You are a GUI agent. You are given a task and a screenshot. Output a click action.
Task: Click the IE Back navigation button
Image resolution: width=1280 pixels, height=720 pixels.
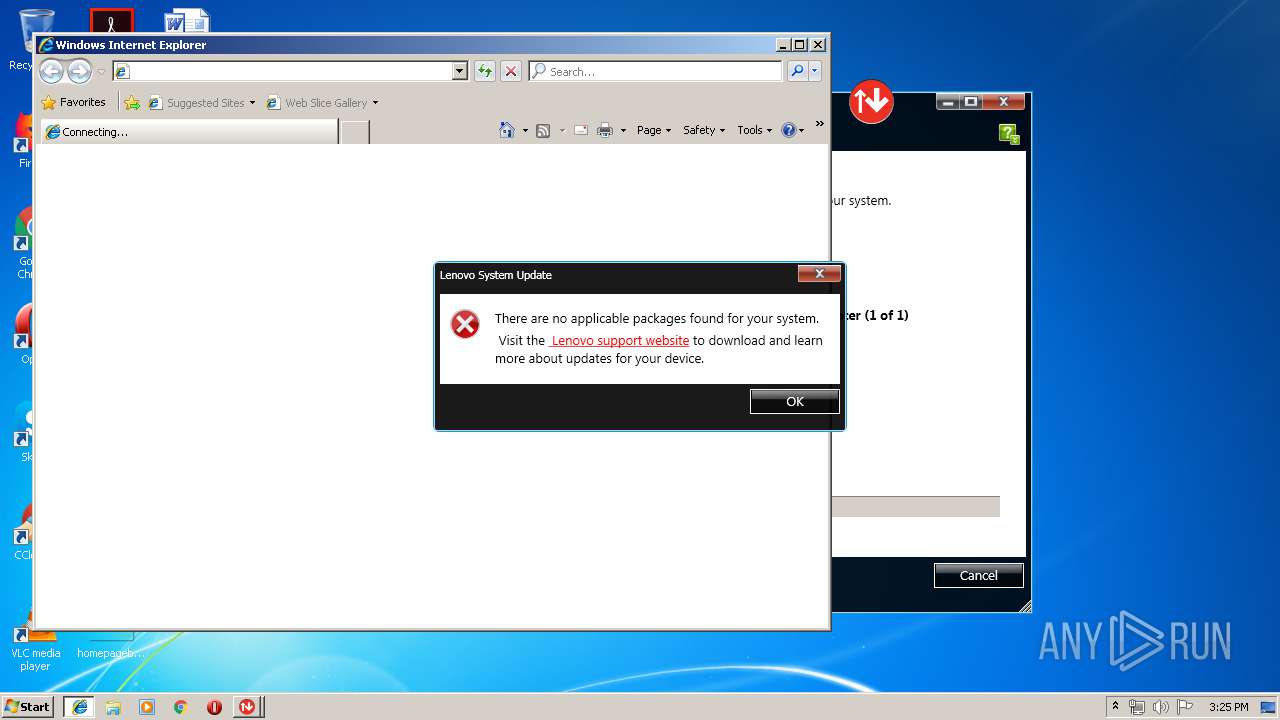[x=51, y=71]
